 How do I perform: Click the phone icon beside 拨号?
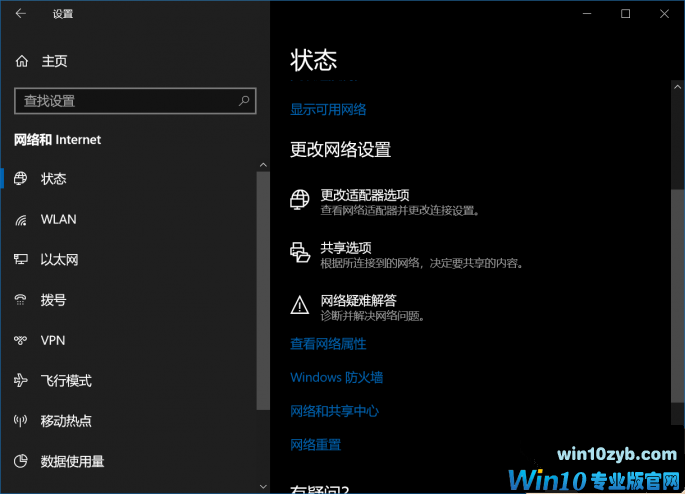pos(21,300)
